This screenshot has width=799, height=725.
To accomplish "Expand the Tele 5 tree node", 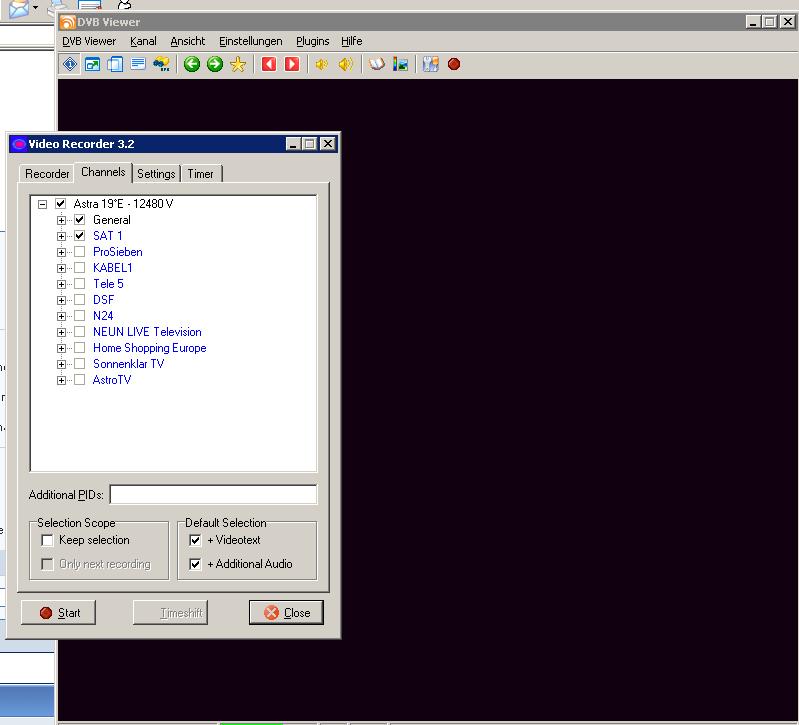I will click(x=61, y=284).
